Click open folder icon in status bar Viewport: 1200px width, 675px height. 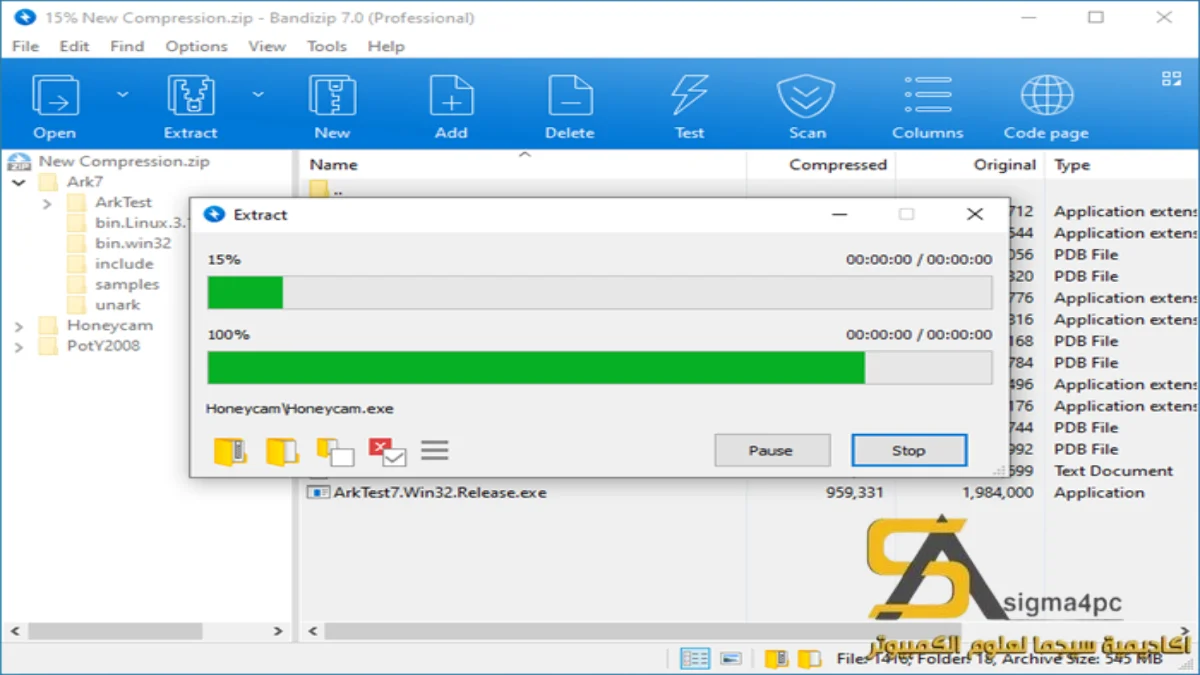[x=809, y=658]
